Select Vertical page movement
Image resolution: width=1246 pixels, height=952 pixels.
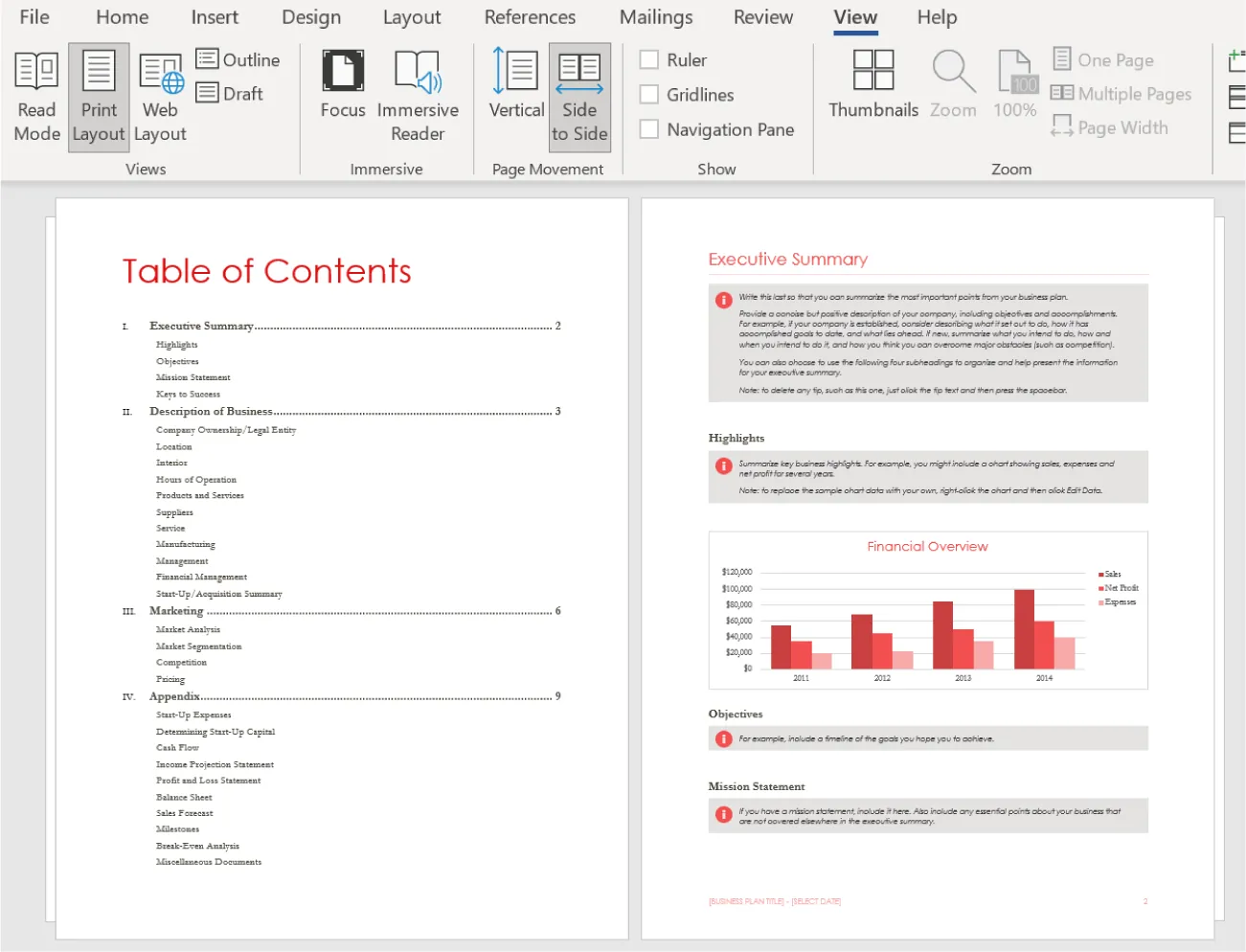click(x=515, y=96)
